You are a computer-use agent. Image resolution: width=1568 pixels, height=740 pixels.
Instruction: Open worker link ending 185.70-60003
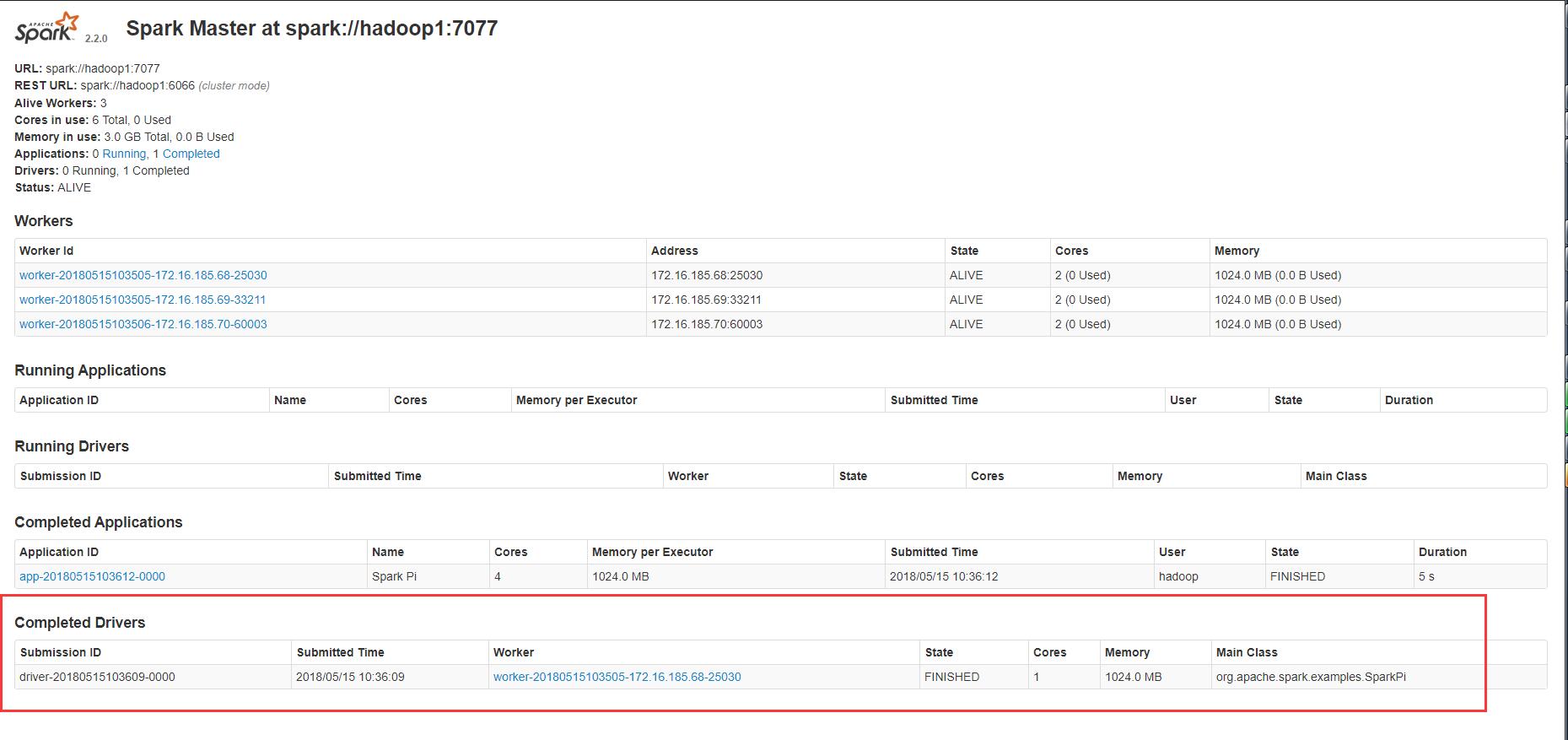pyautogui.click(x=143, y=324)
